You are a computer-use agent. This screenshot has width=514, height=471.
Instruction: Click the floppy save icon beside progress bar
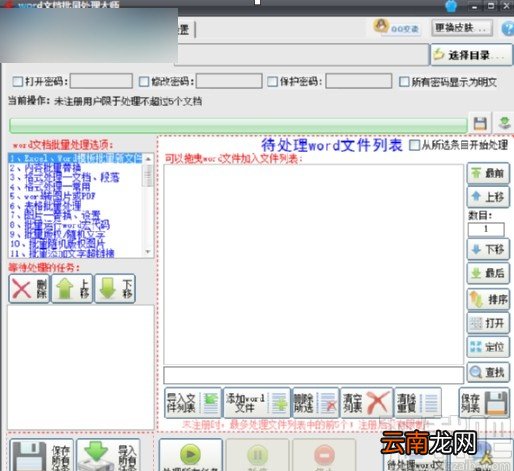[480, 123]
